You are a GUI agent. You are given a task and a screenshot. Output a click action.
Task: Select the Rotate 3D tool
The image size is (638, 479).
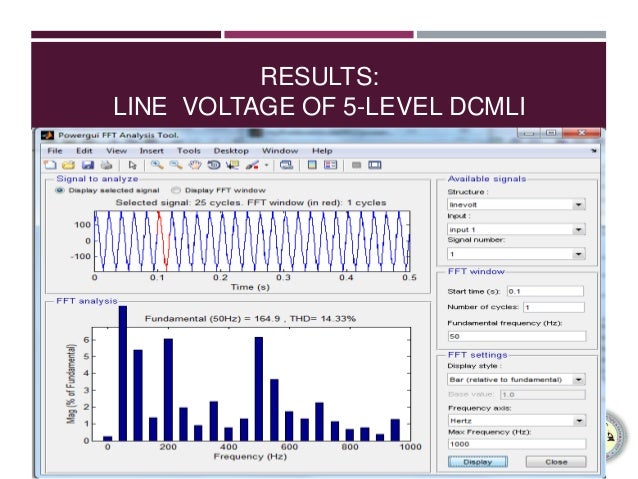pyautogui.click(x=214, y=165)
